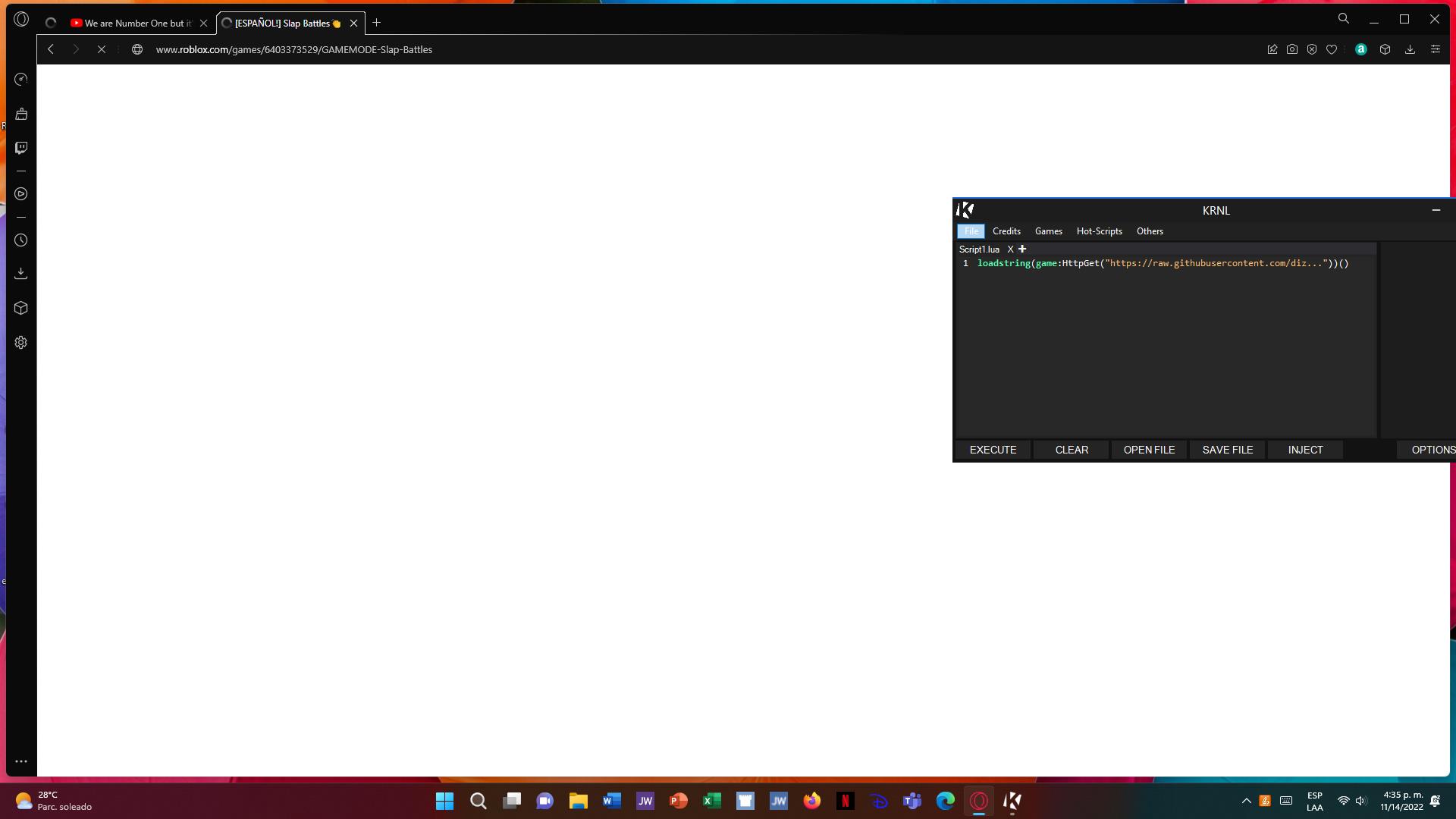
Task: Open GX Control speedometer in sidebar
Action: [21, 80]
